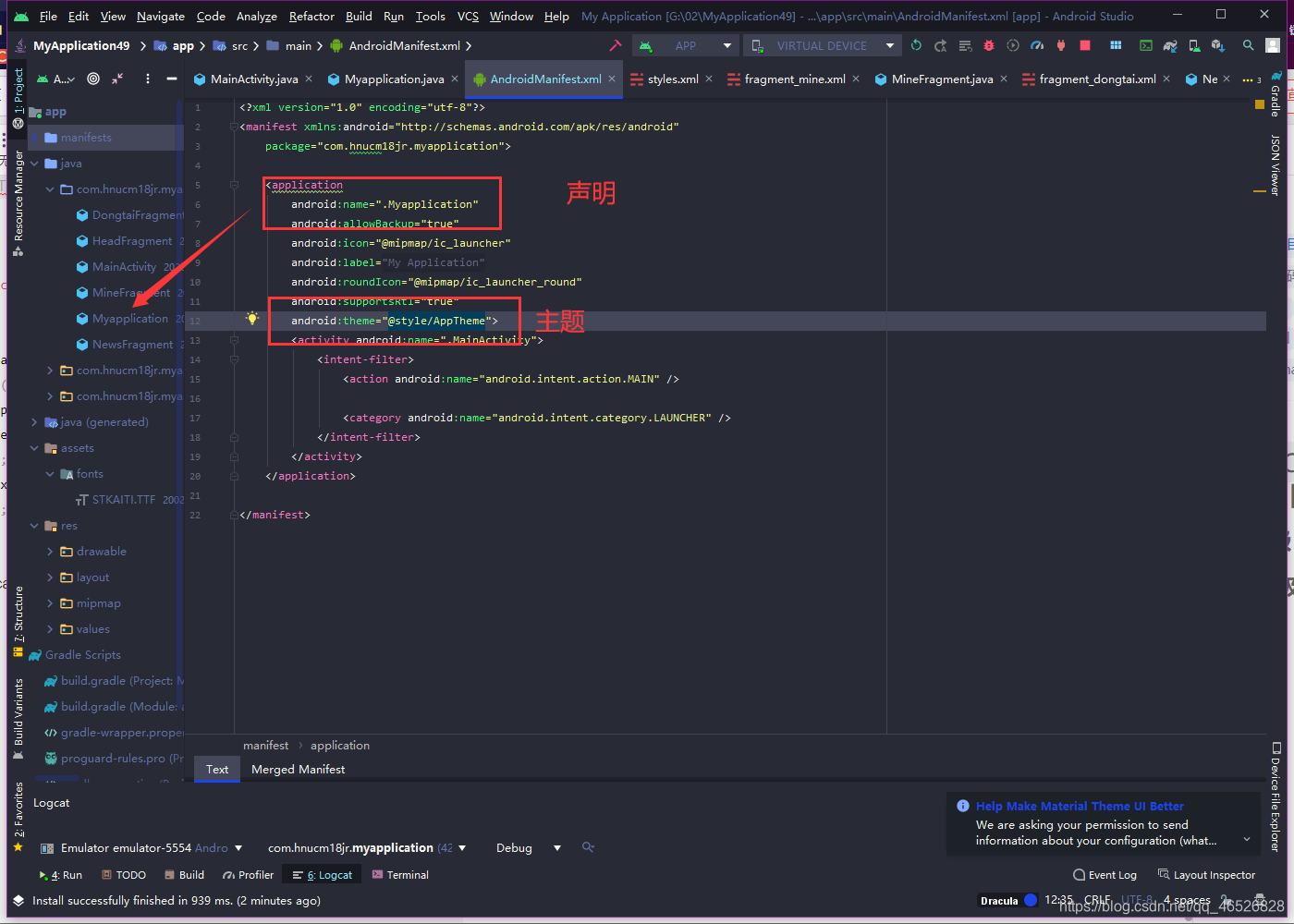The image size is (1294, 924).
Task: Click the Apply Changes and Restart Activity icon
Action: point(940,45)
